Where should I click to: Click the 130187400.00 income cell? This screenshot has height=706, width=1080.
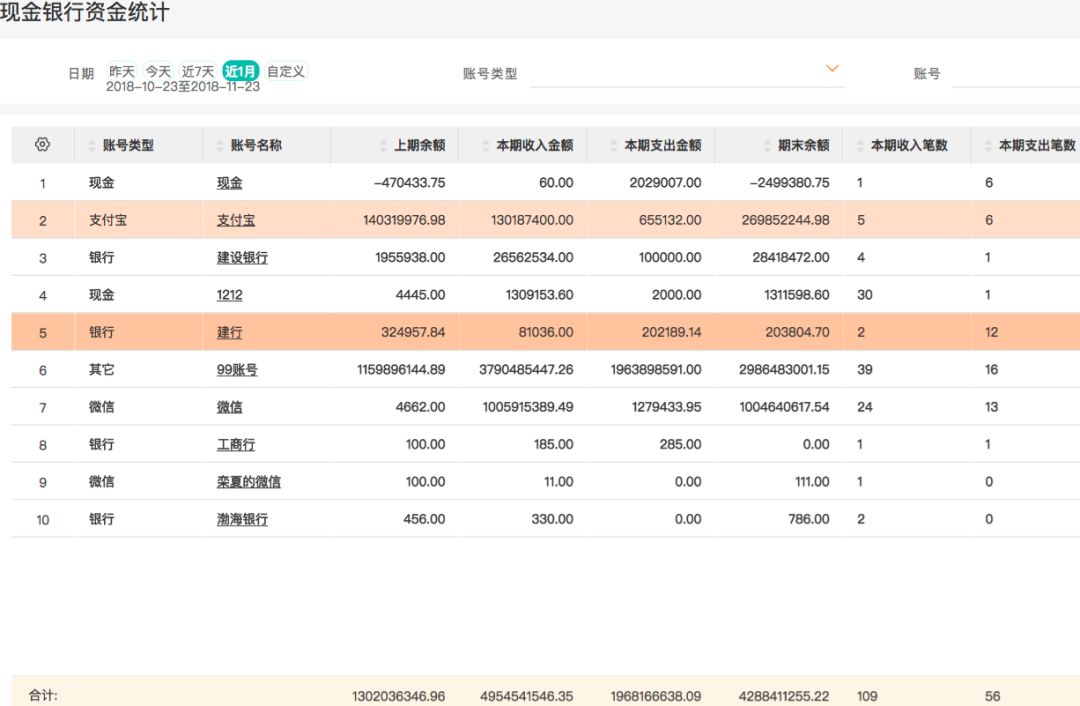[532, 220]
